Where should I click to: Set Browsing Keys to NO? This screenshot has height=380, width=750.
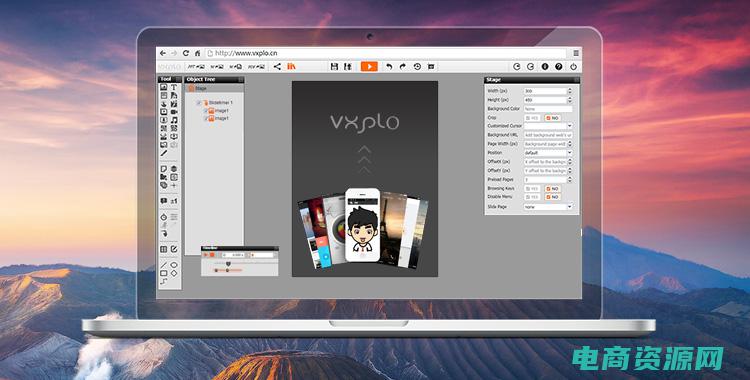pos(552,189)
